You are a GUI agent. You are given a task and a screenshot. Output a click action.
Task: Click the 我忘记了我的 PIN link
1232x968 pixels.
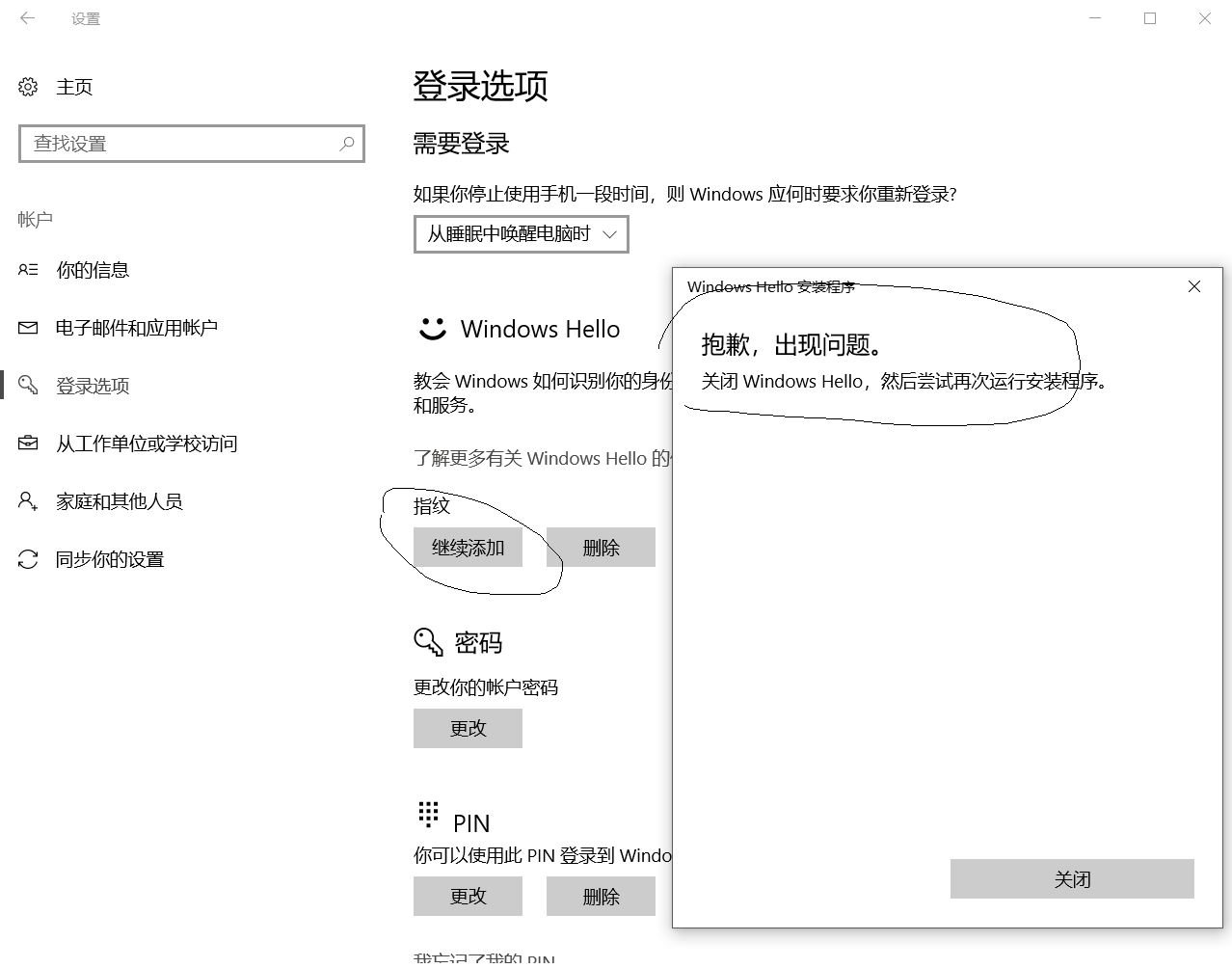485,960
